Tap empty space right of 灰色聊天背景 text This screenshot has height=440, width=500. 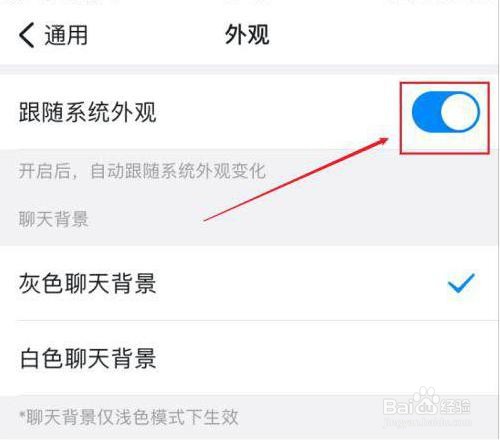[x=300, y=283]
